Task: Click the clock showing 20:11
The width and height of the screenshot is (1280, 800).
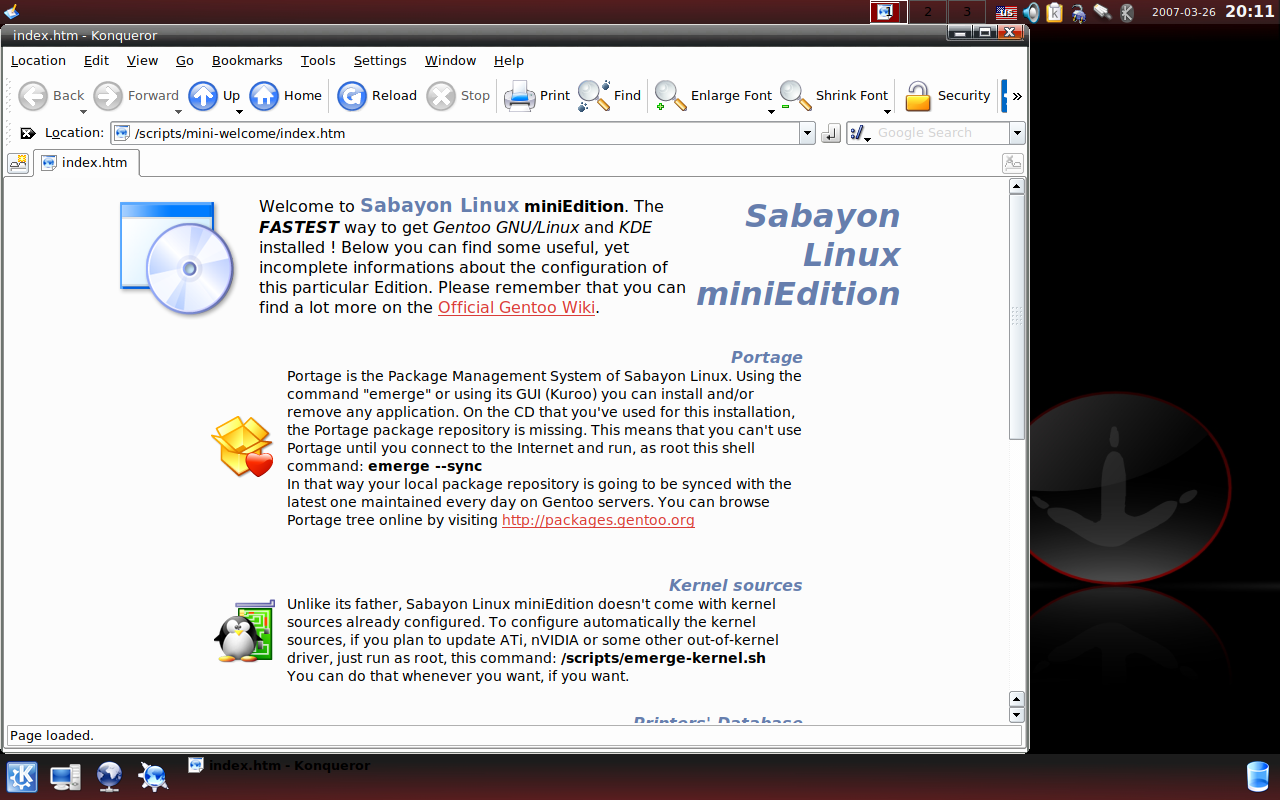Action: [1250, 12]
